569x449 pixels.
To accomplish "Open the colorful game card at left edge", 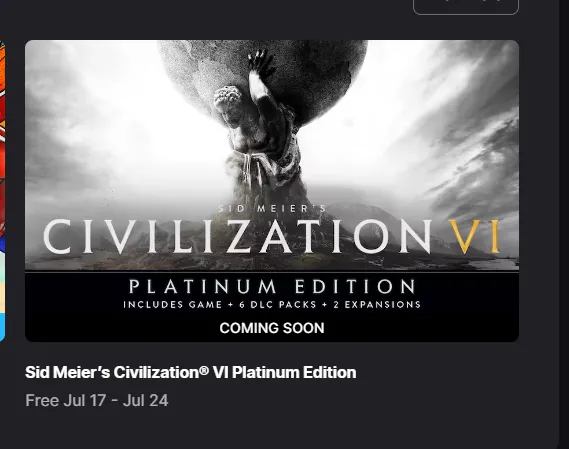I will click(x=2, y=191).
